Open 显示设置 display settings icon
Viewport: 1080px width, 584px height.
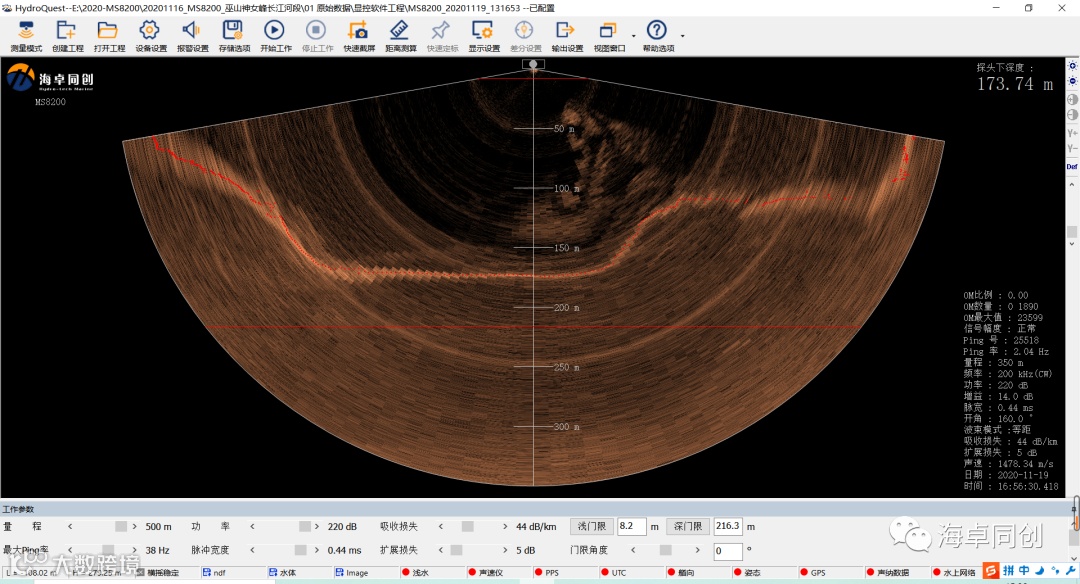click(483, 31)
